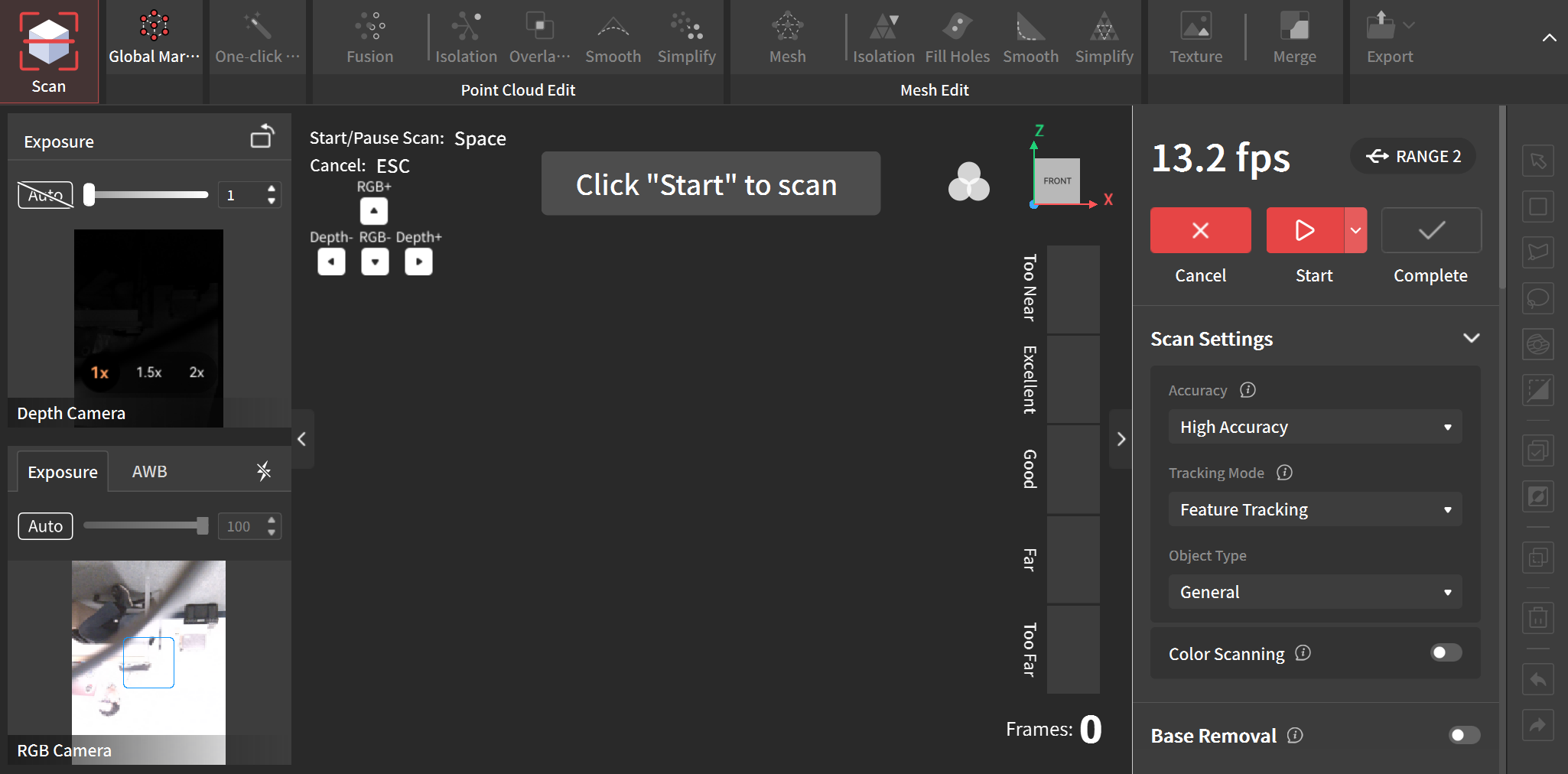Select the Exposure tab in RGB panel

point(63,472)
